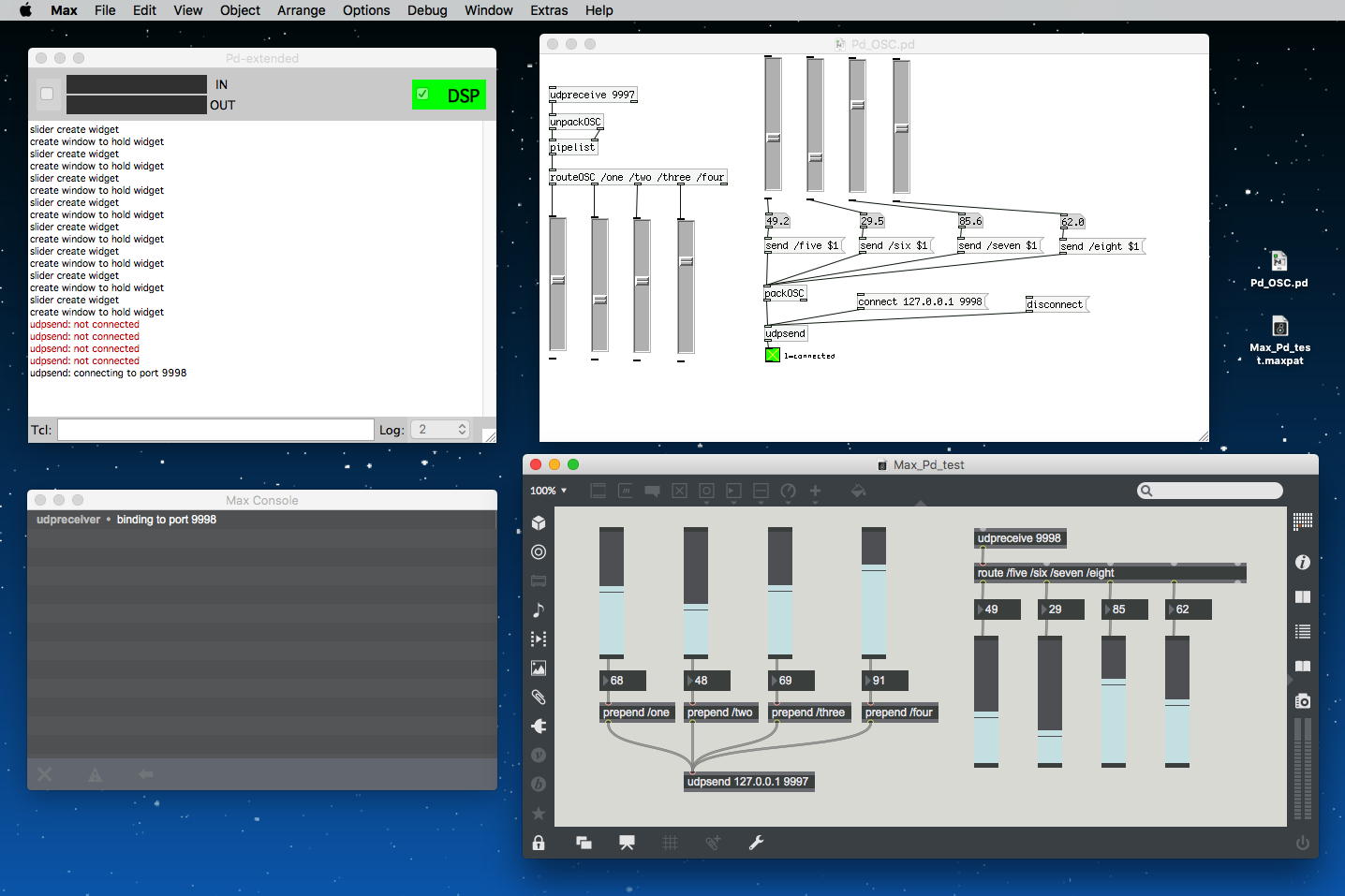Click the Pd number box showing 85.6
1345x896 pixels.
pos(970,221)
